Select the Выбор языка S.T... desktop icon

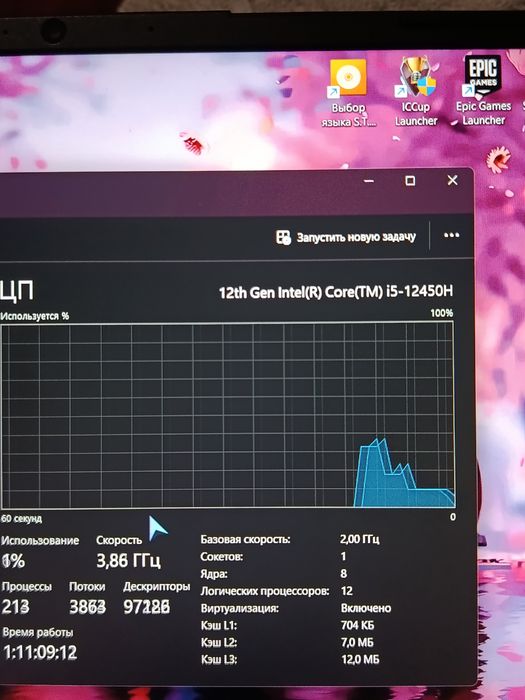point(348,94)
